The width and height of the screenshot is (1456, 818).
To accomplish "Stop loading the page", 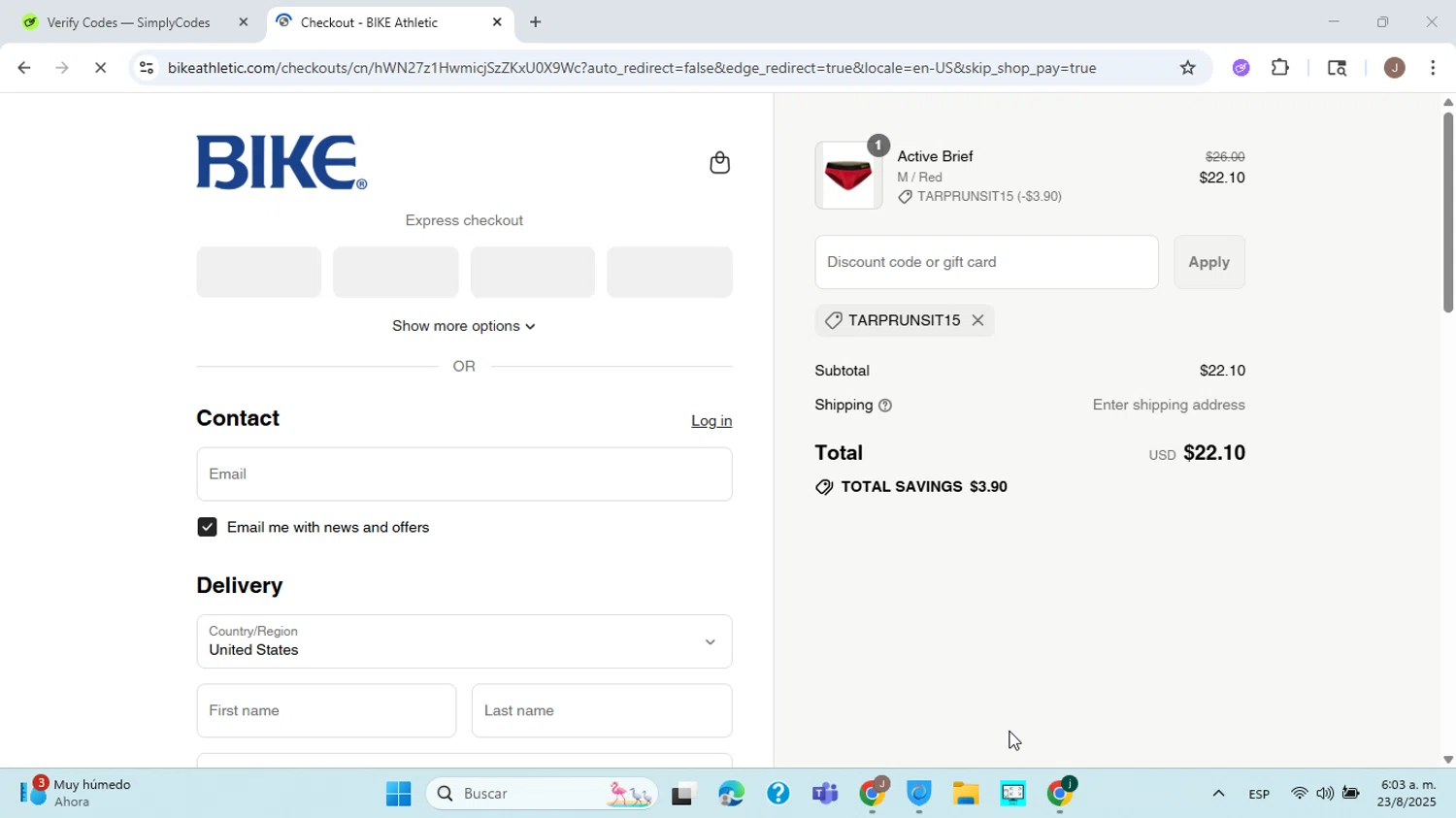I will tap(101, 68).
